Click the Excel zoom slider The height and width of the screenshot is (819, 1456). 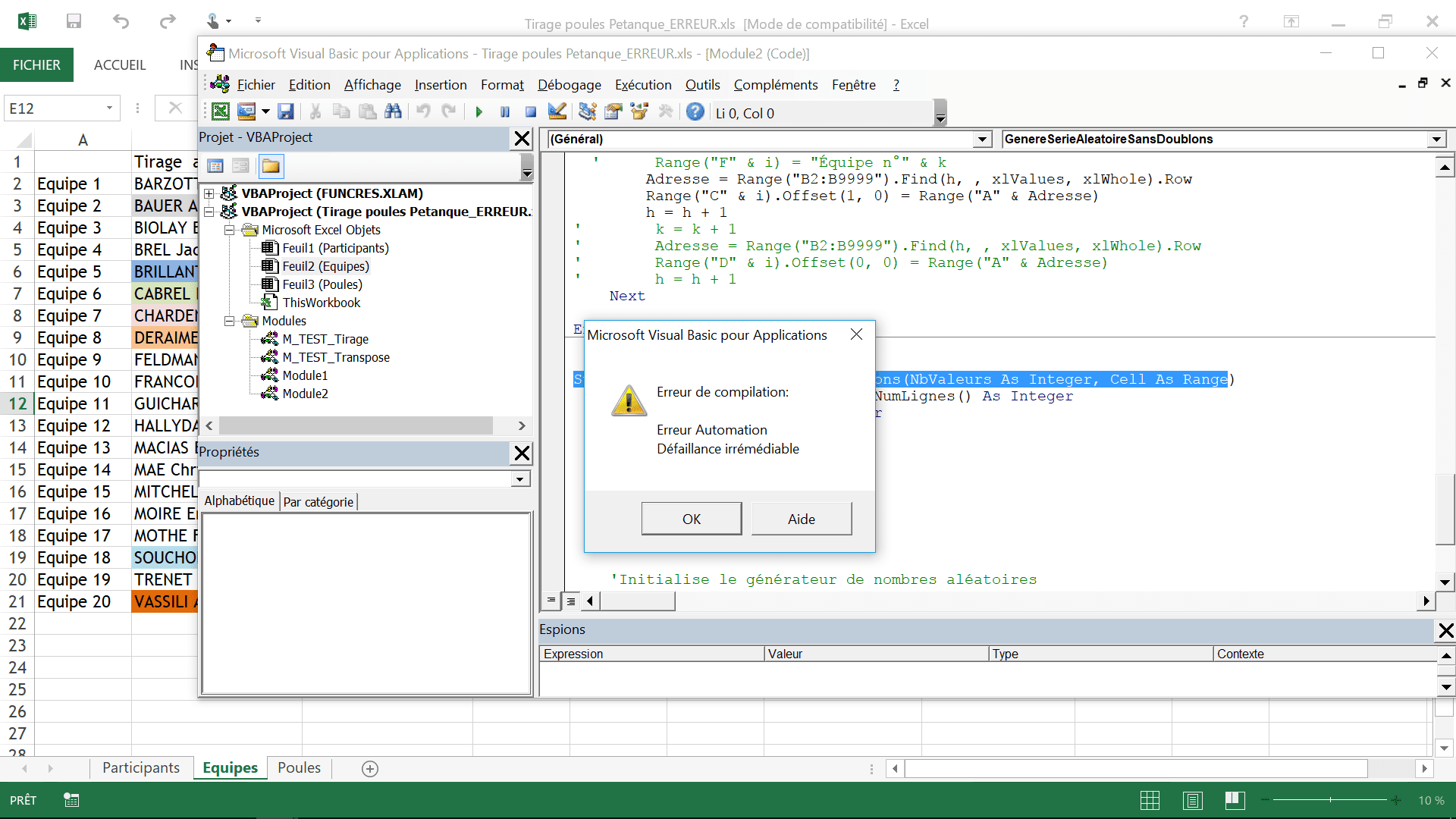point(1330,800)
